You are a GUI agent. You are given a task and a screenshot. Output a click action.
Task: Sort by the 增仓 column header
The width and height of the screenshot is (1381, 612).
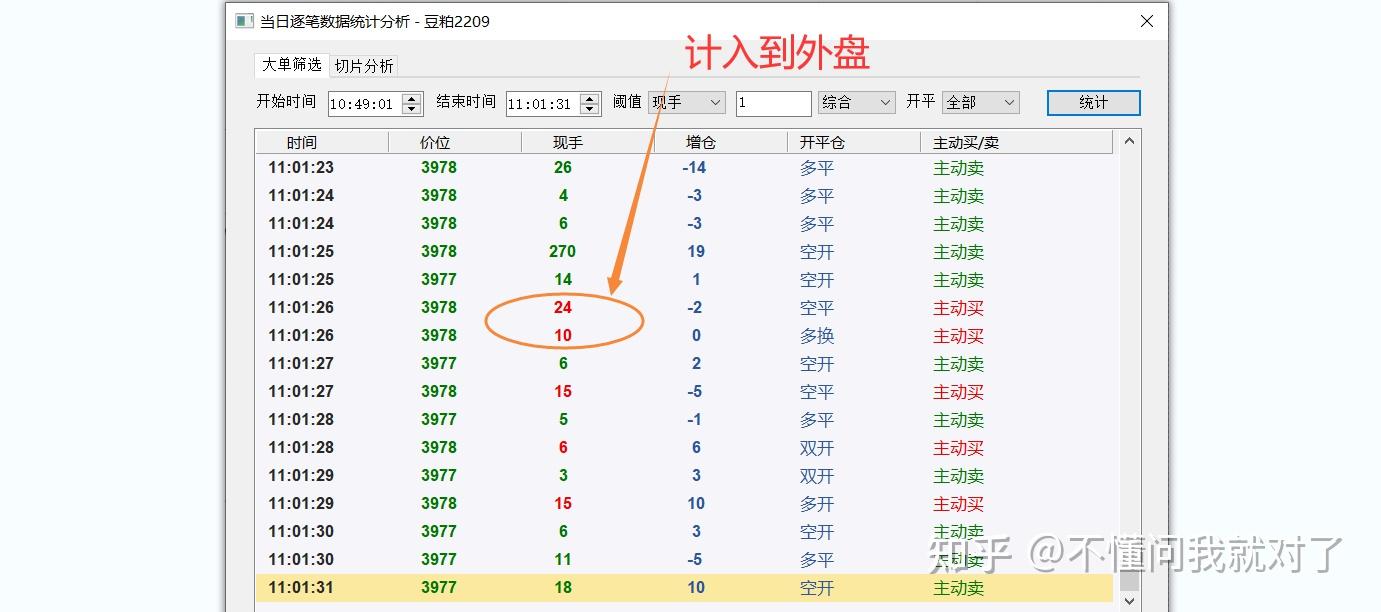pos(721,142)
